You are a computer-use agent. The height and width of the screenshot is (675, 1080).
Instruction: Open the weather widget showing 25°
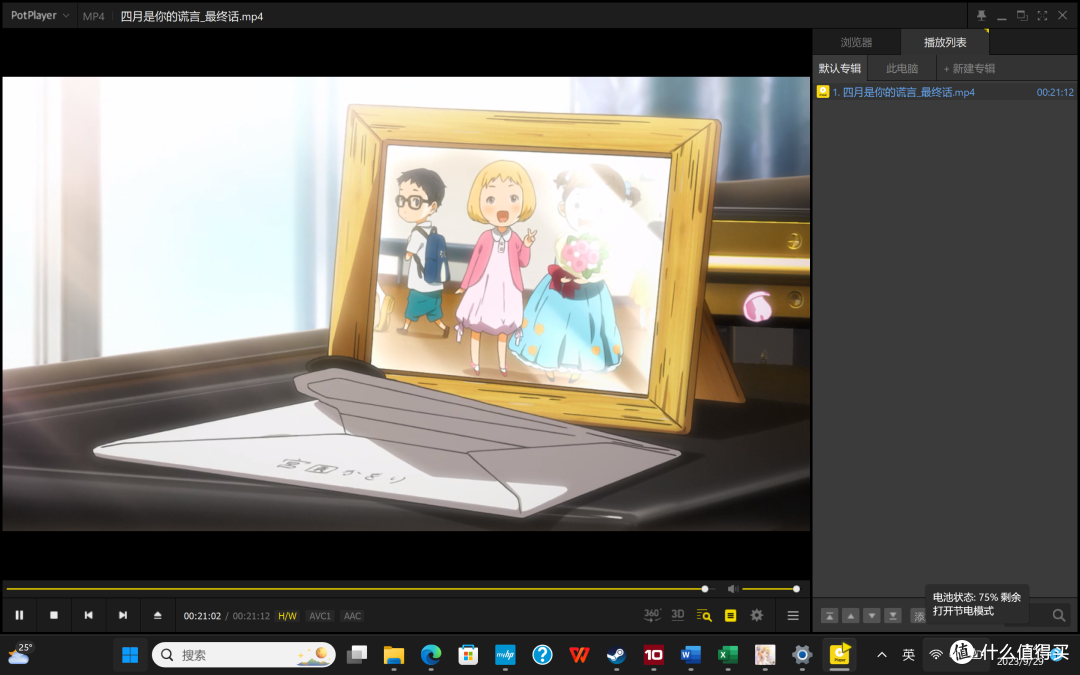[x=19, y=654]
